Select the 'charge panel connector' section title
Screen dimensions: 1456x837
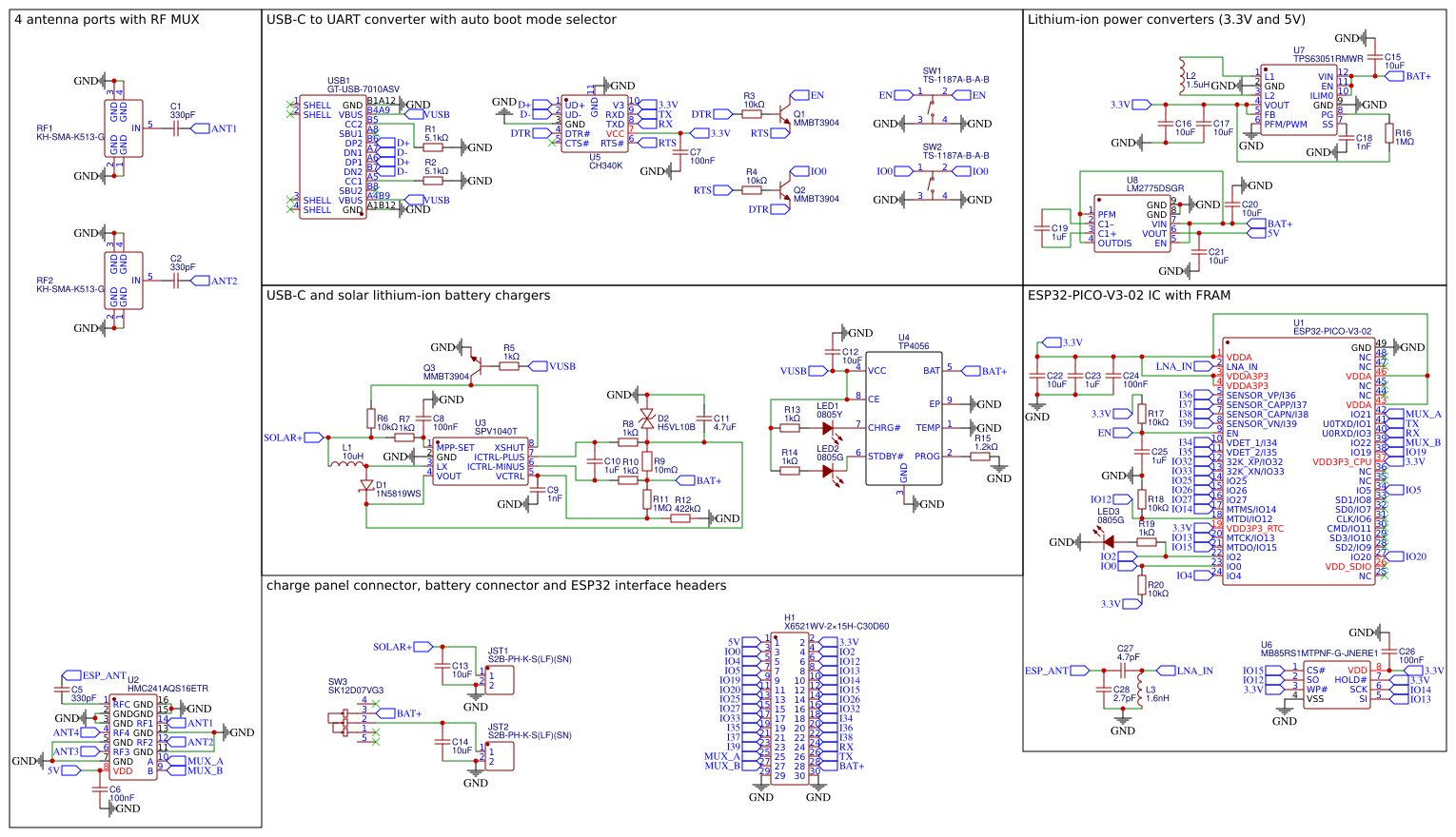pyautogui.click(x=497, y=586)
